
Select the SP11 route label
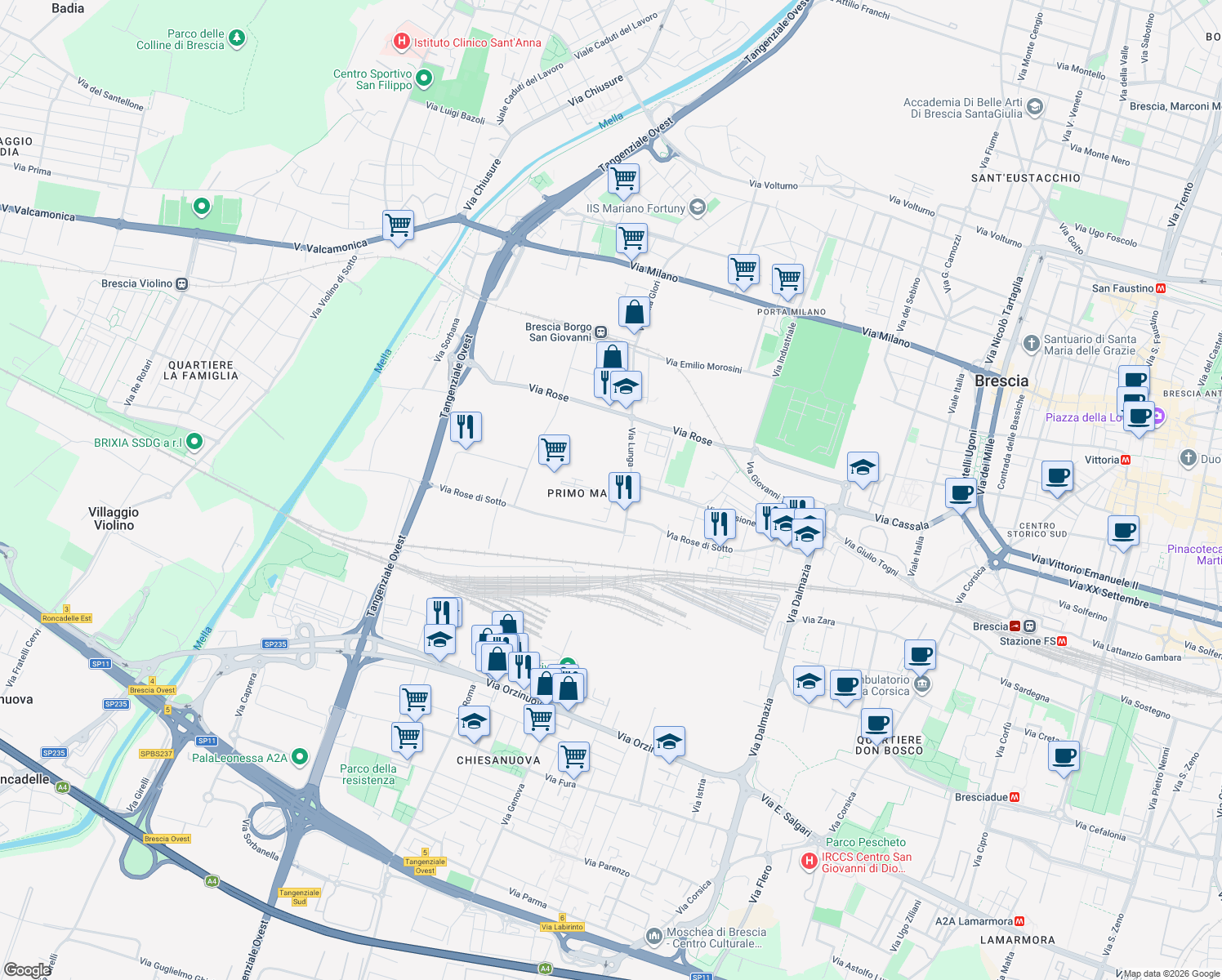(x=101, y=663)
